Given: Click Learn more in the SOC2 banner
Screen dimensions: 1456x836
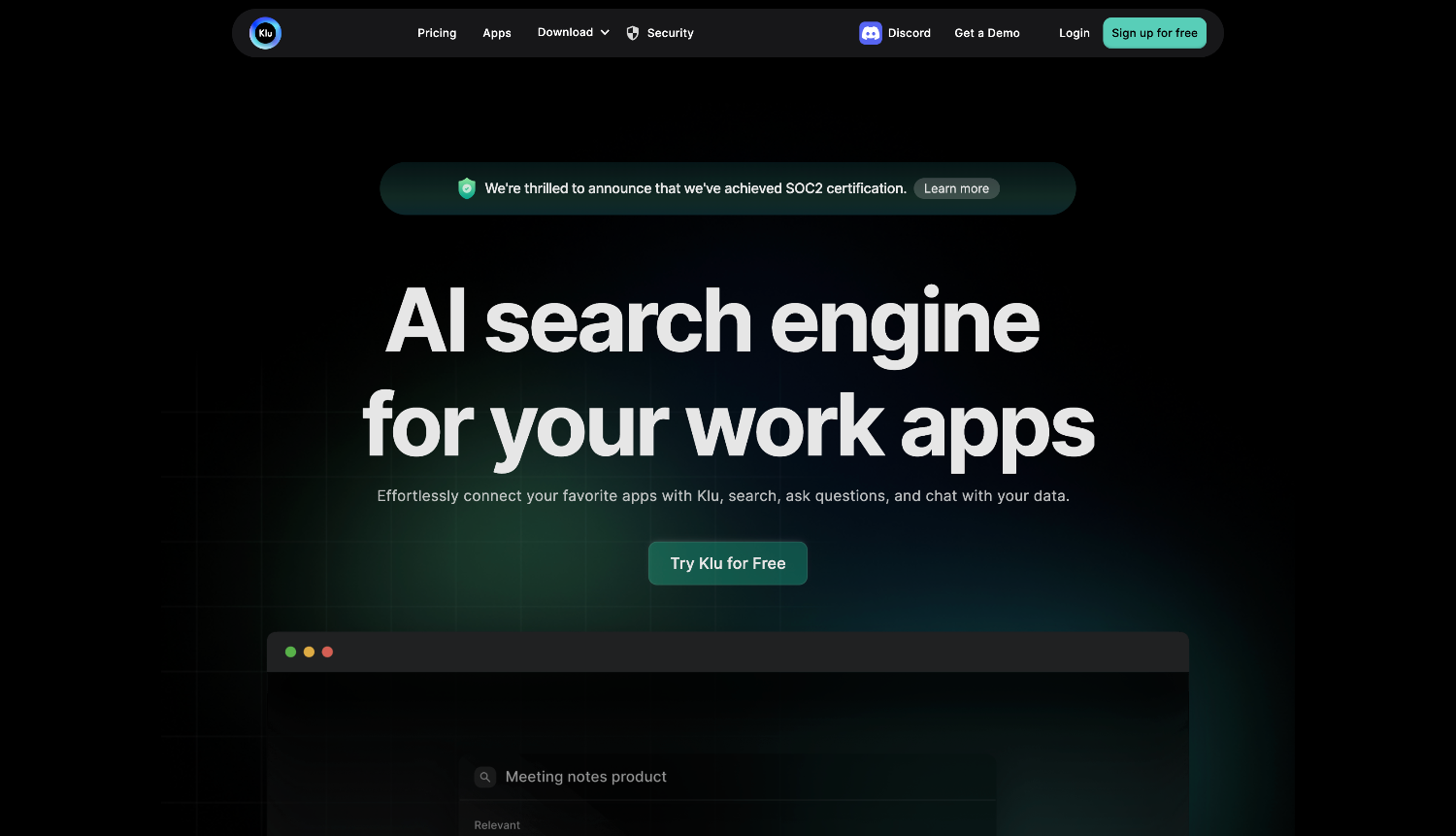Looking at the screenshot, I should [x=956, y=188].
